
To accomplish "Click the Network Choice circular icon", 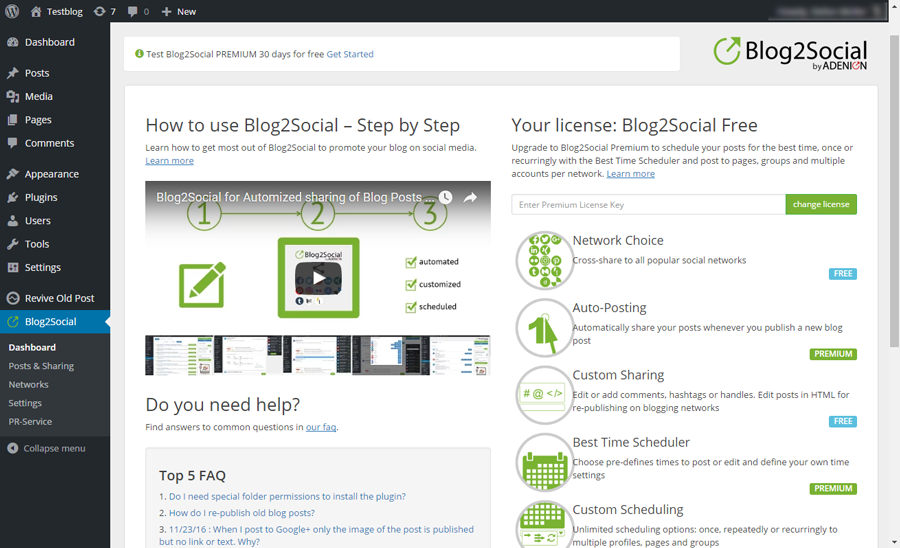I will click(x=544, y=261).
